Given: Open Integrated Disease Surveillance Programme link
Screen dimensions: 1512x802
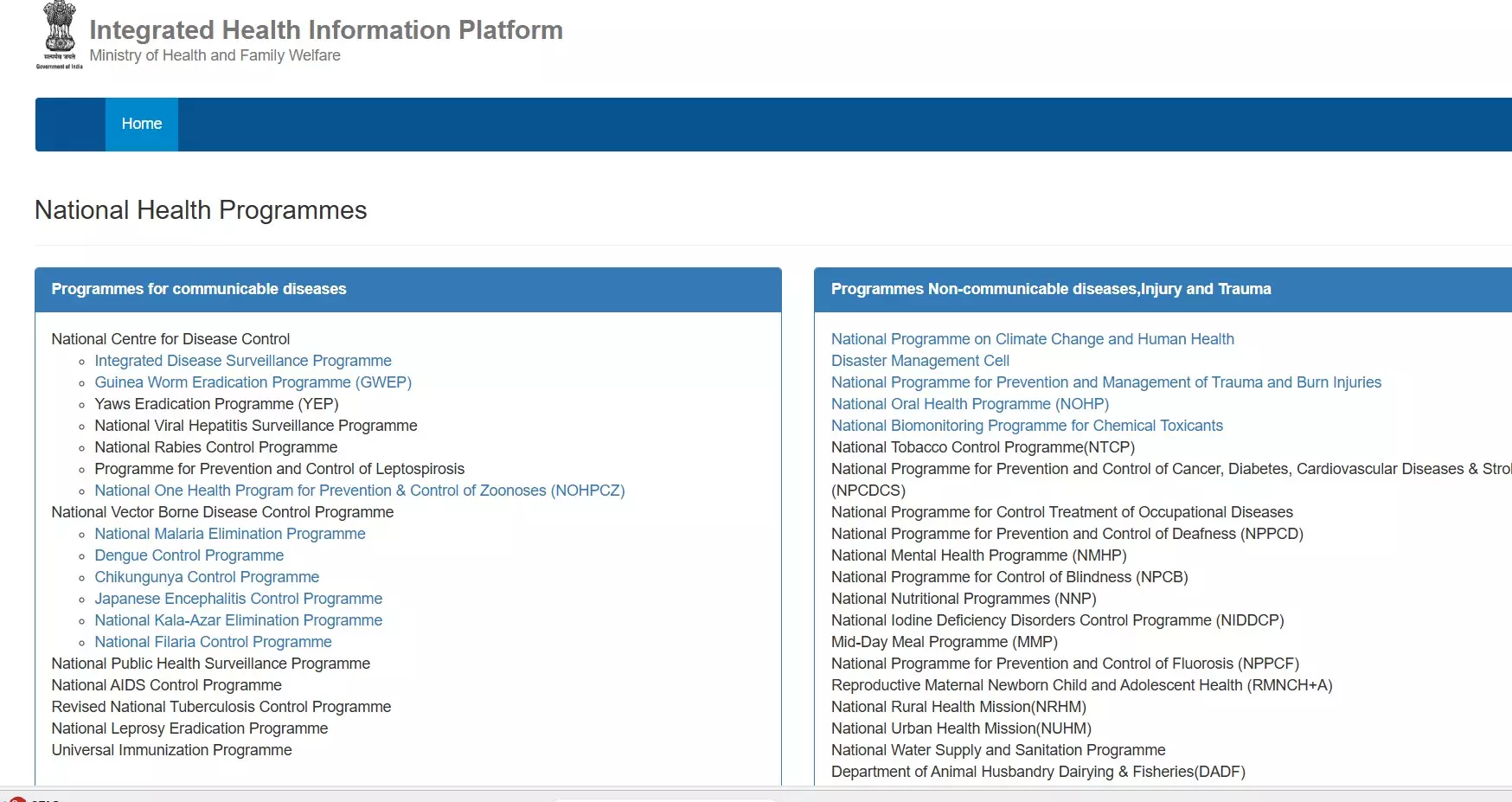Looking at the screenshot, I should tap(242, 361).
